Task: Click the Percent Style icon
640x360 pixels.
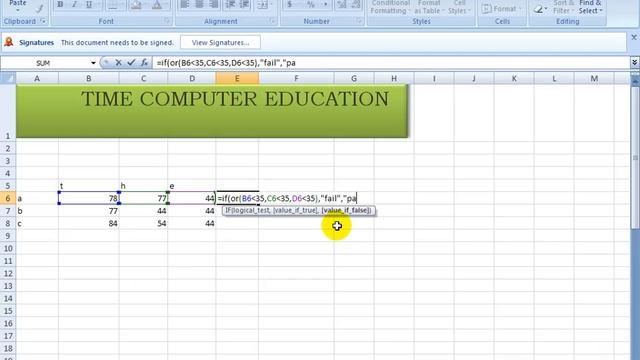Action: tap(311, 4)
